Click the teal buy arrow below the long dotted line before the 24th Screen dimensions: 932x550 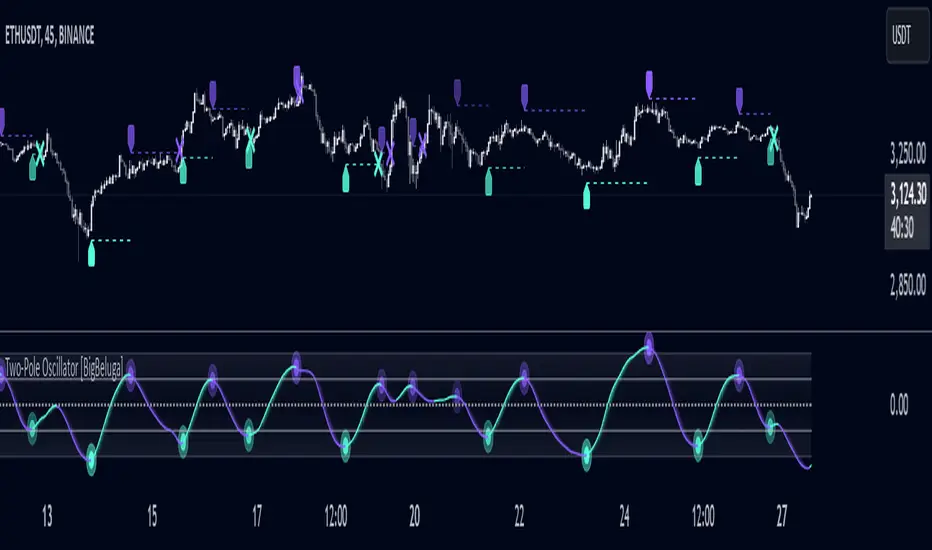(x=587, y=196)
